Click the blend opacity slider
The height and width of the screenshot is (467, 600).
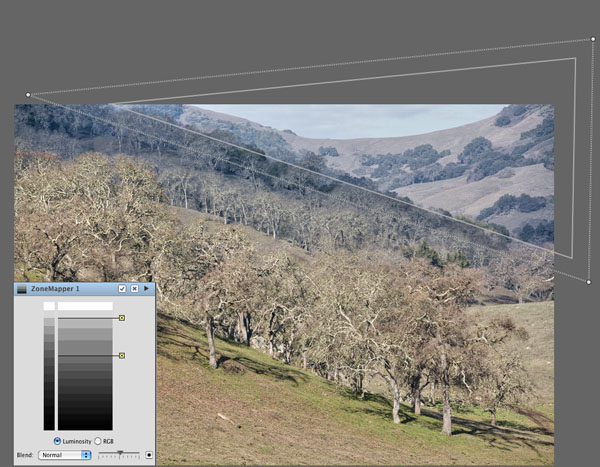[x=119, y=455]
